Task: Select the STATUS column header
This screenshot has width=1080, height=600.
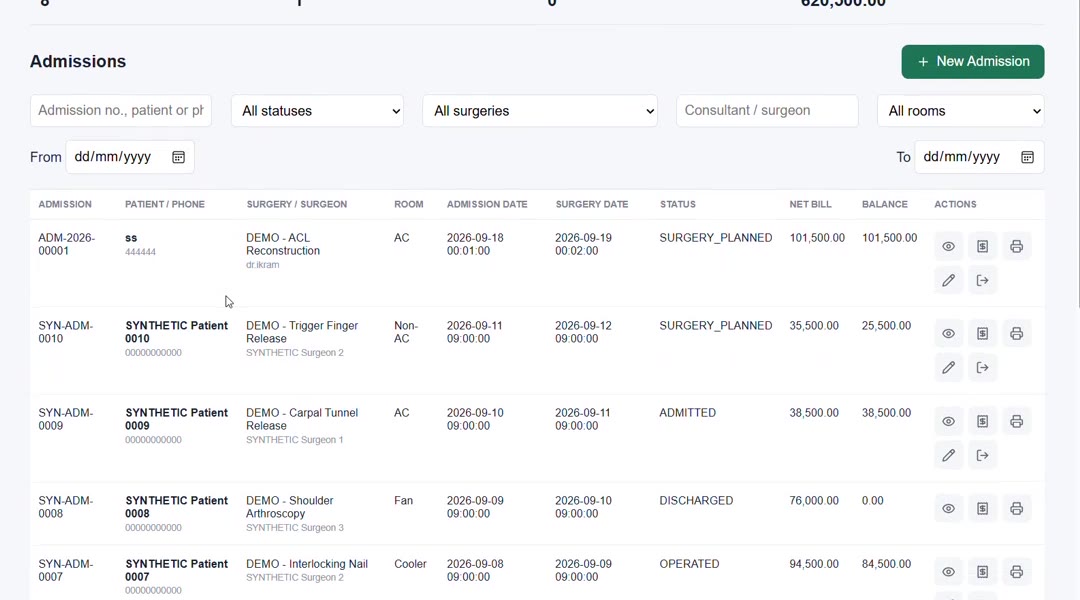Action: pos(678,205)
